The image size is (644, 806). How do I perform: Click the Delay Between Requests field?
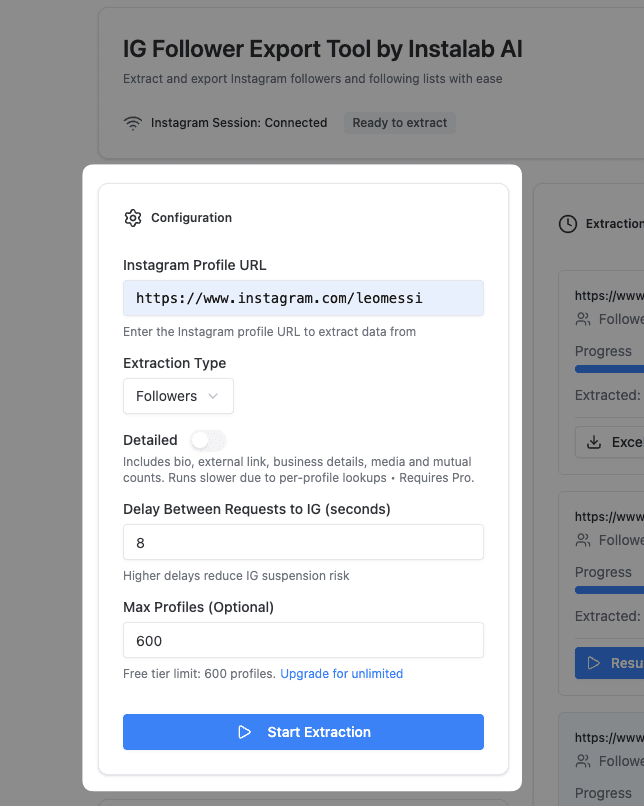pos(303,542)
